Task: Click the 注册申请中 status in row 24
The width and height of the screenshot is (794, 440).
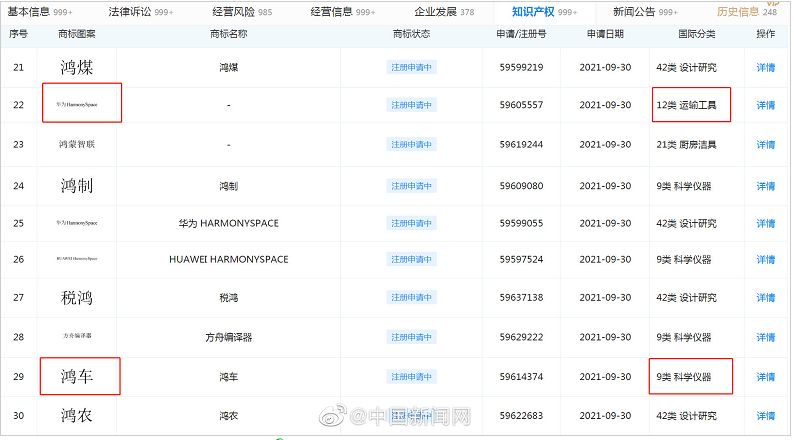Action: coord(411,186)
